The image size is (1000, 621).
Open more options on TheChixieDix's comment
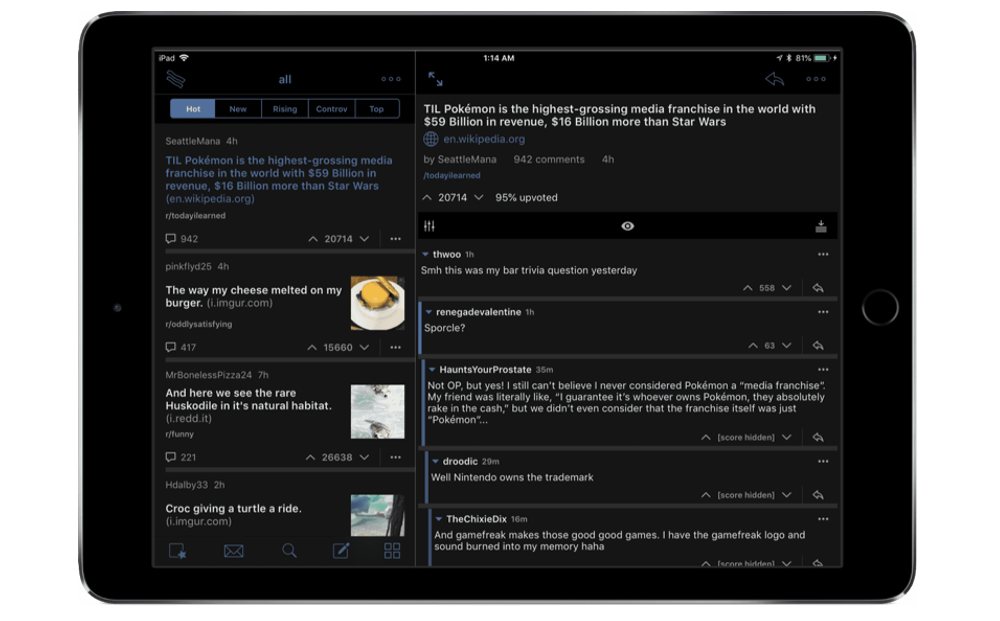(x=823, y=519)
